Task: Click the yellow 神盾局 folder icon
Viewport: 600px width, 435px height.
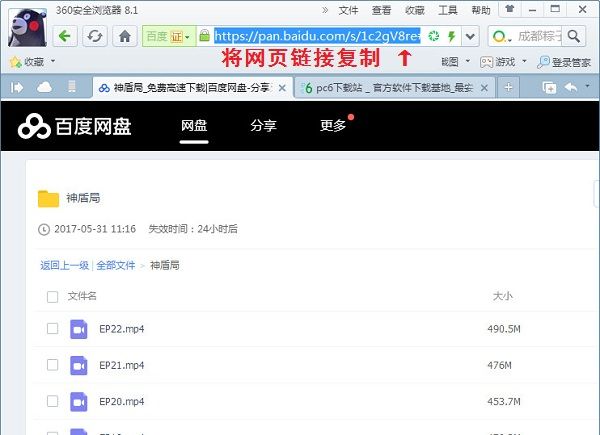Action: click(49, 199)
